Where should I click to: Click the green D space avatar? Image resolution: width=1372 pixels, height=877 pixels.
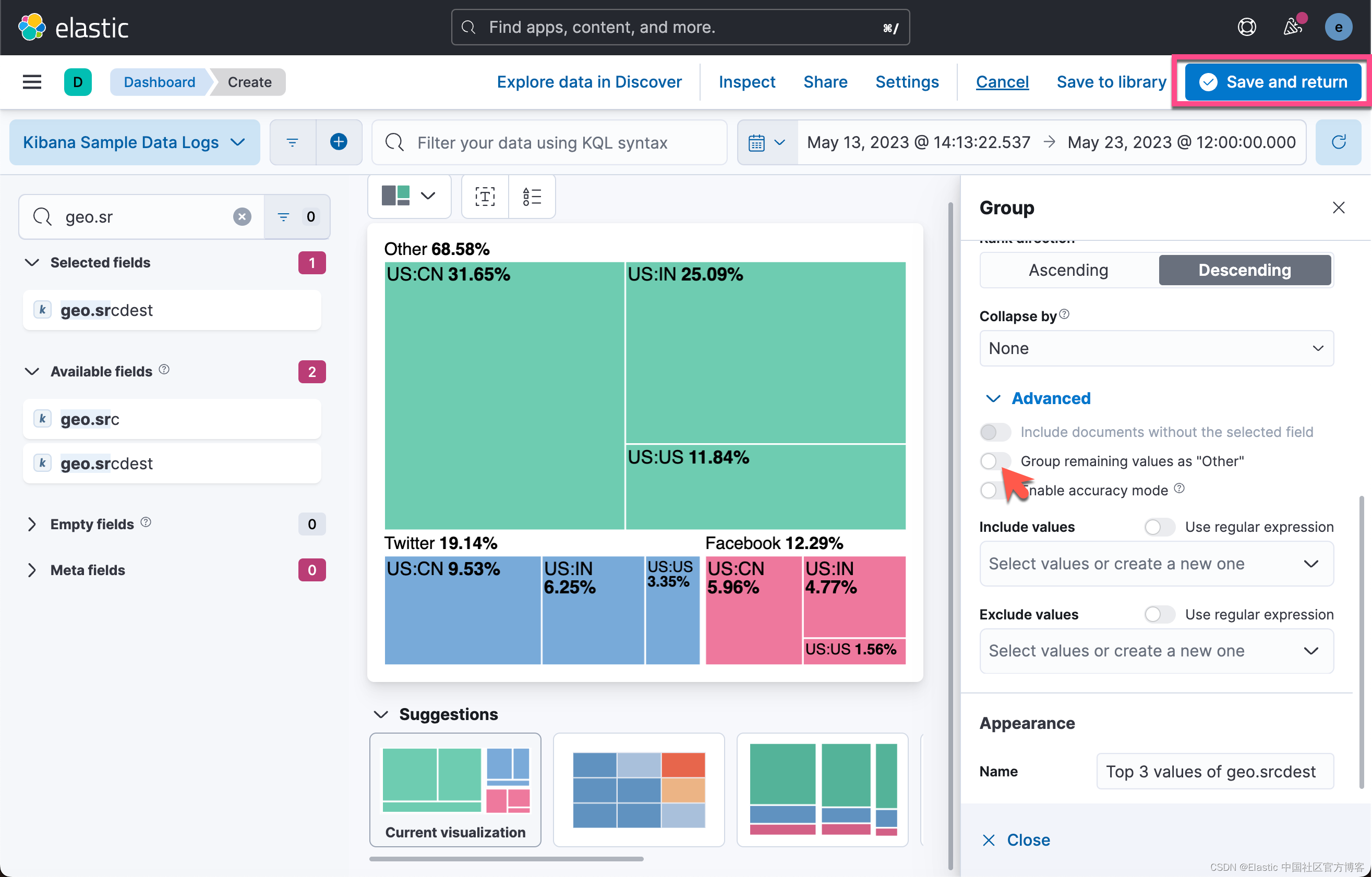pyautogui.click(x=78, y=82)
